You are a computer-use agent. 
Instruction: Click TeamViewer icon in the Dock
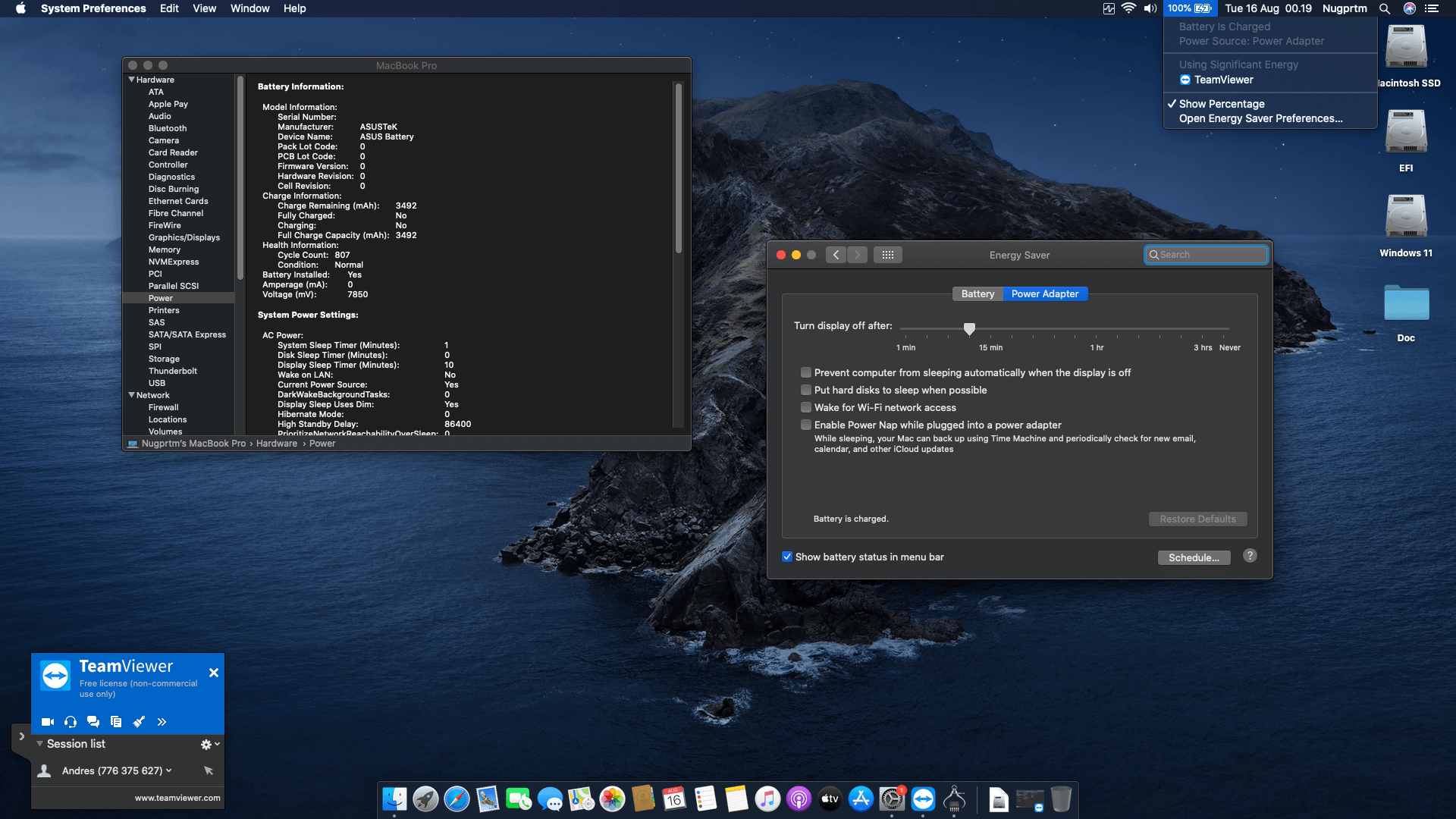tap(923, 799)
